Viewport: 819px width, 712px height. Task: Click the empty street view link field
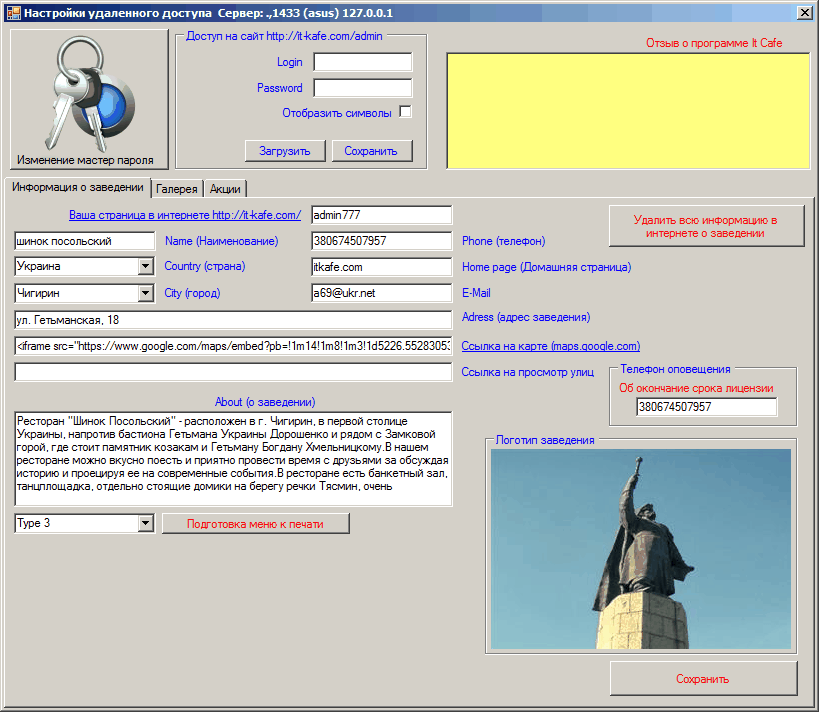(233, 372)
